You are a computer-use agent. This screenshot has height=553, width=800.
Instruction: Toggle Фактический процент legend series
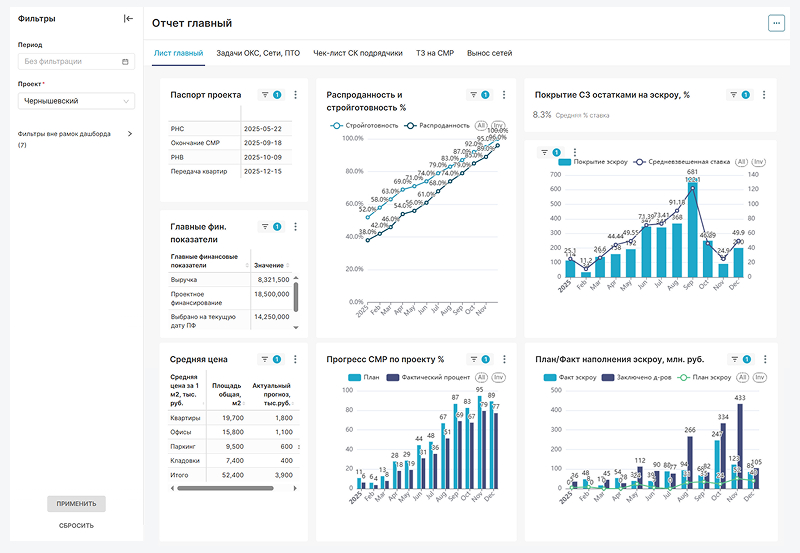pyautogui.click(x=429, y=378)
